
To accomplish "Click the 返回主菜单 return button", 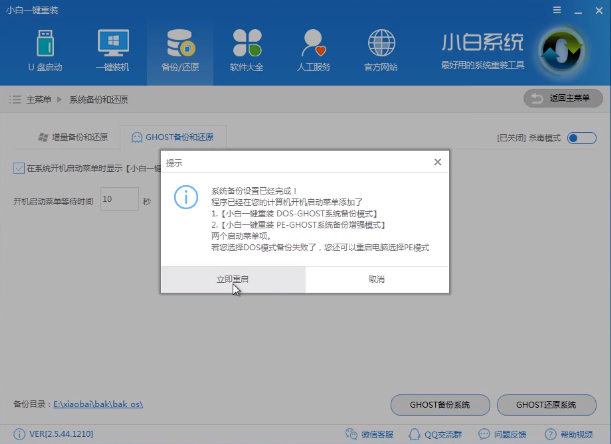I will pos(563,98).
